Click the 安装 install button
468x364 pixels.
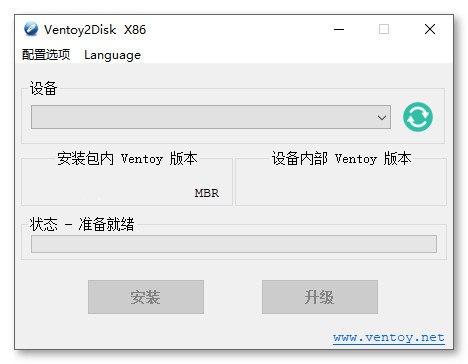(x=146, y=297)
